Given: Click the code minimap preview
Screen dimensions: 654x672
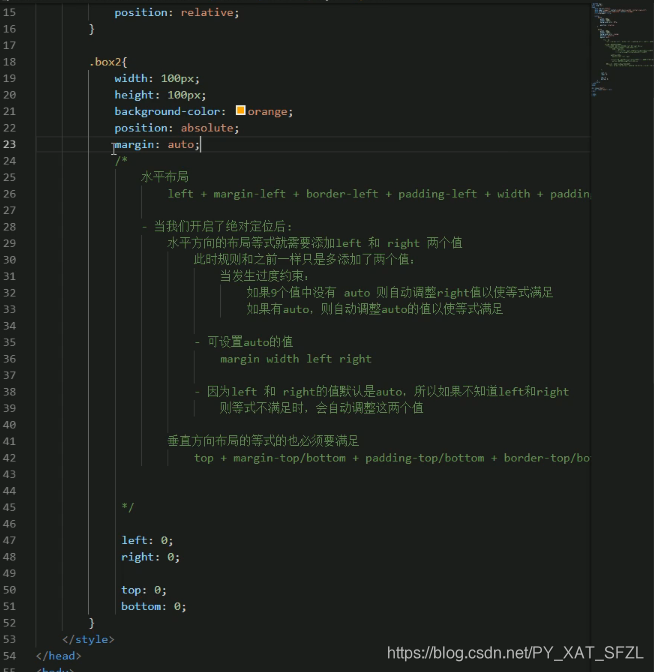Looking at the screenshot, I should tap(622, 49).
